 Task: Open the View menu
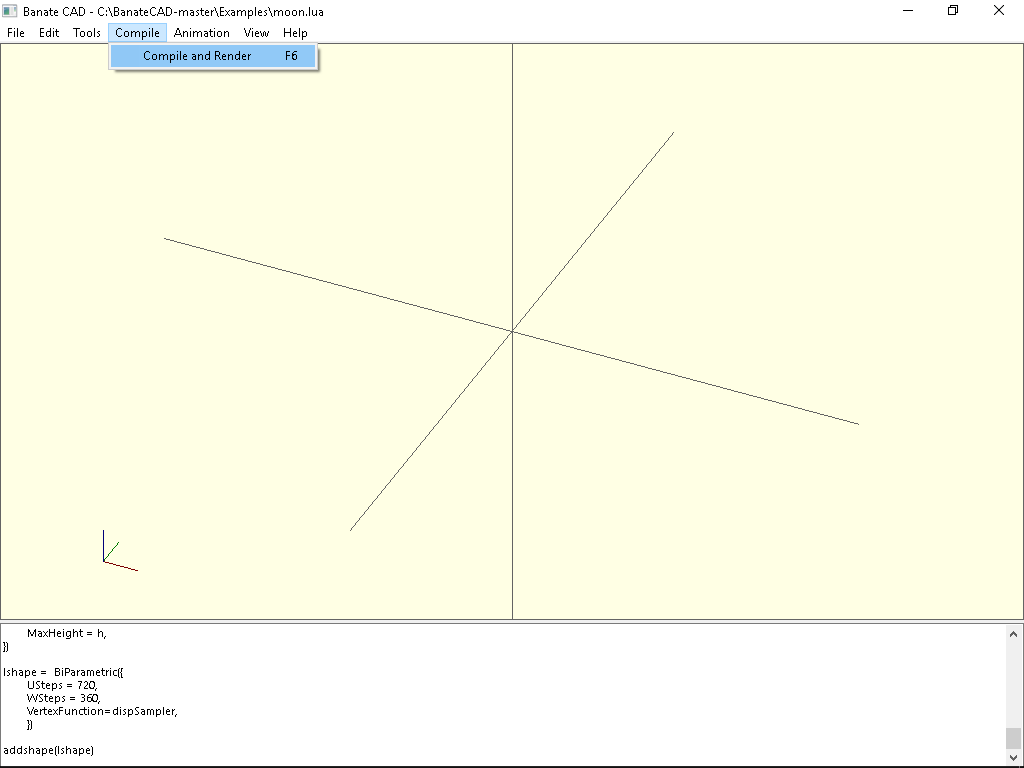pos(256,32)
